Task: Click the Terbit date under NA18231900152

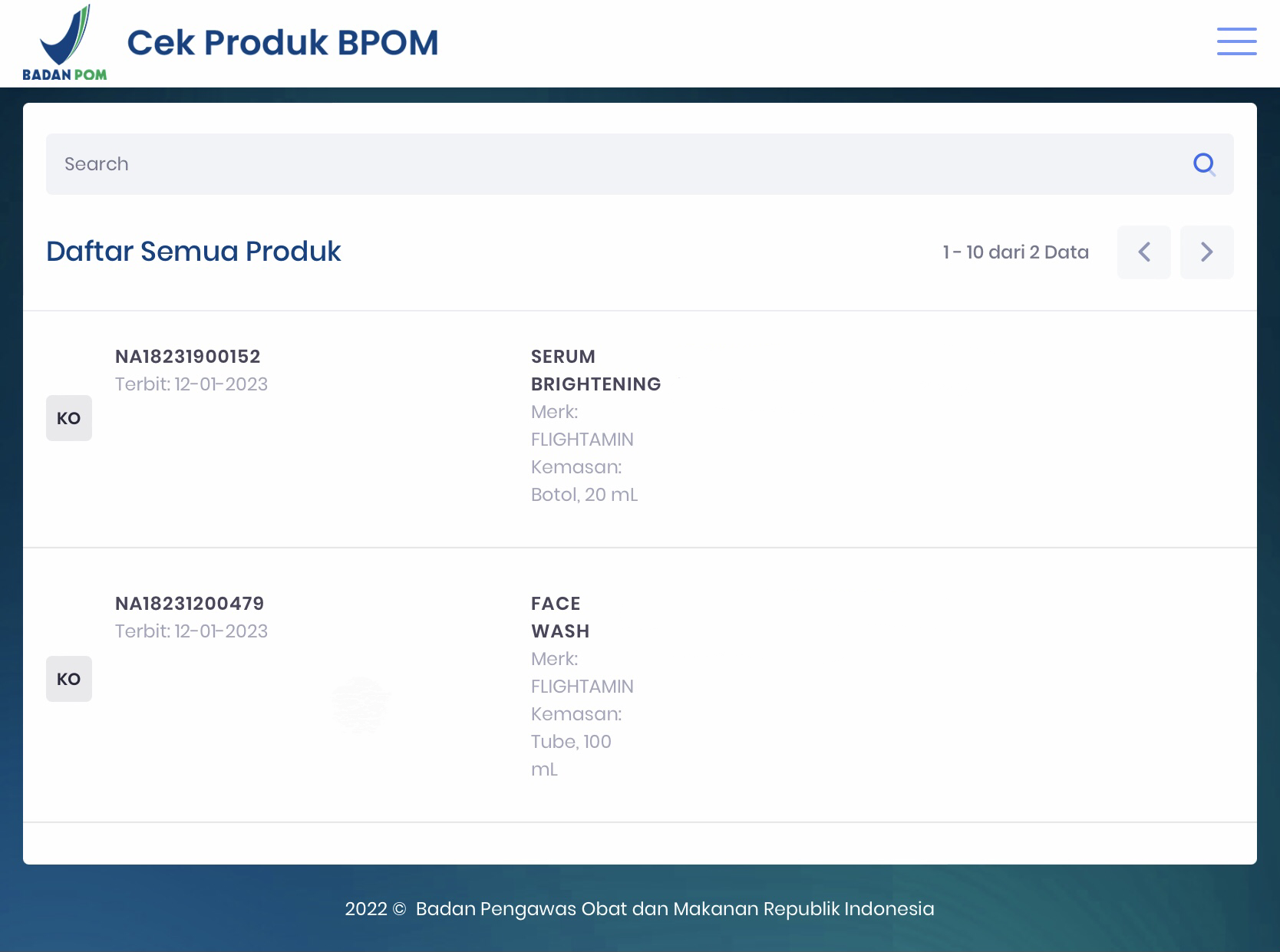Action: 191,384
